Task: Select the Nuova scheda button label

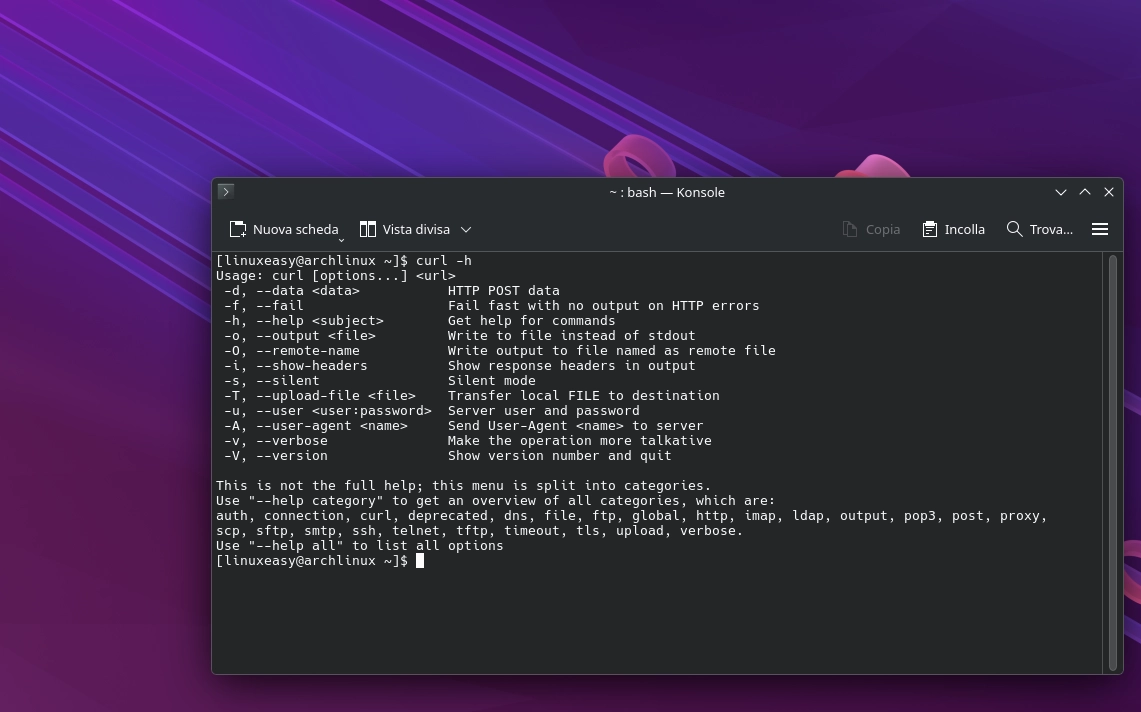Action: pyautogui.click(x=296, y=229)
